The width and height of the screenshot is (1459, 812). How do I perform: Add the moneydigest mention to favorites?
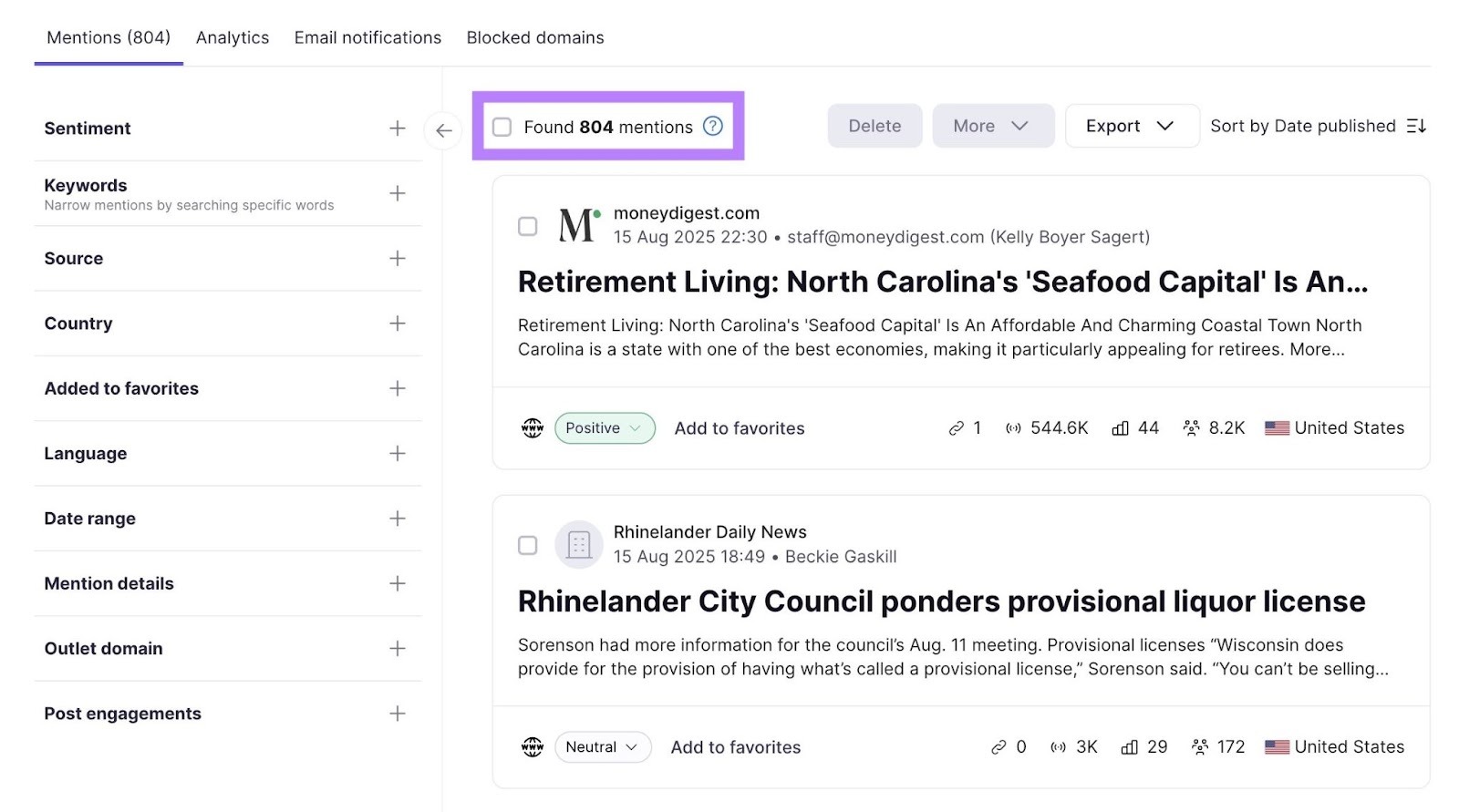pos(740,428)
